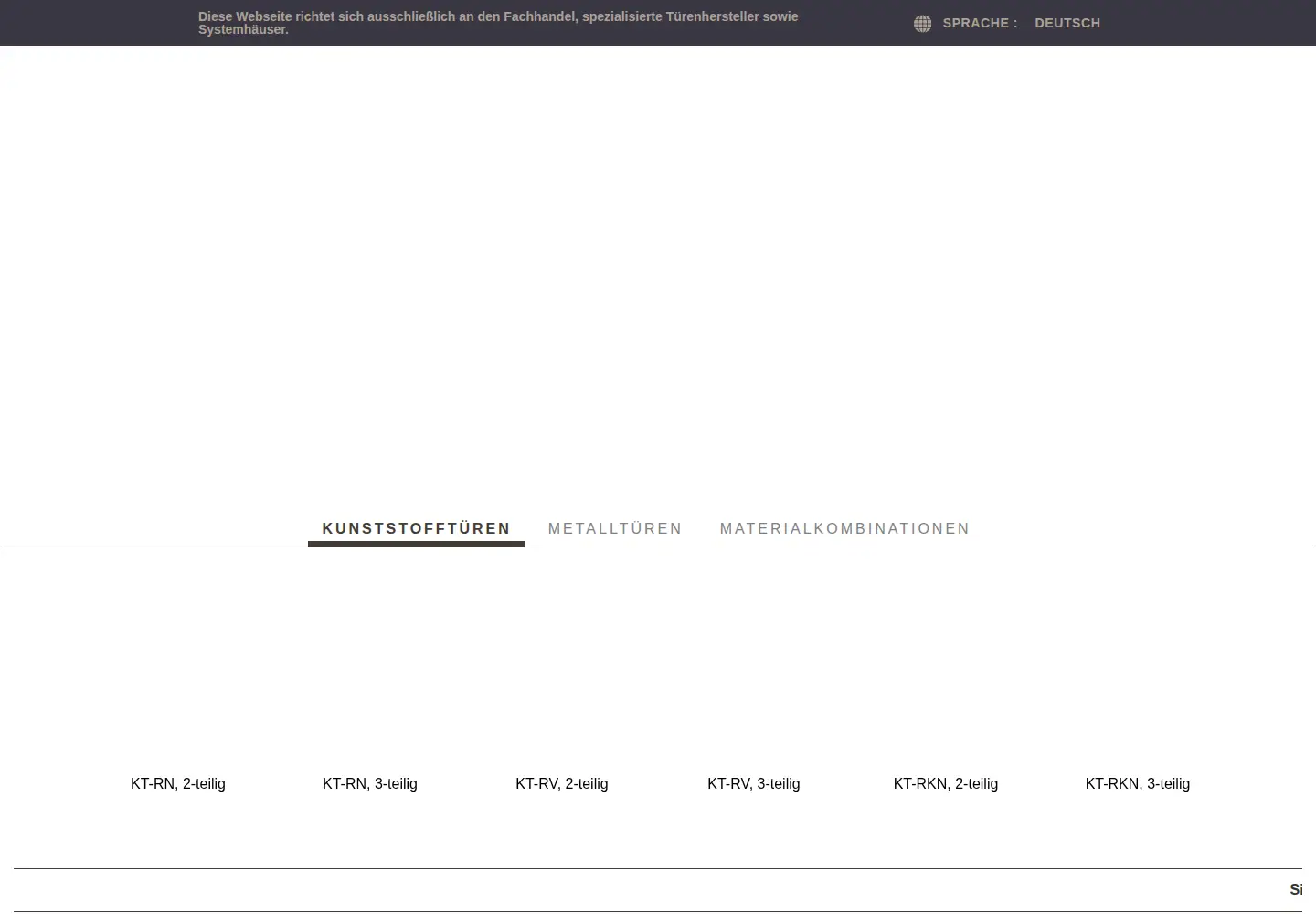Click the SPRACHE : label
Viewport: 1316px width, 914px height.
[x=980, y=23]
